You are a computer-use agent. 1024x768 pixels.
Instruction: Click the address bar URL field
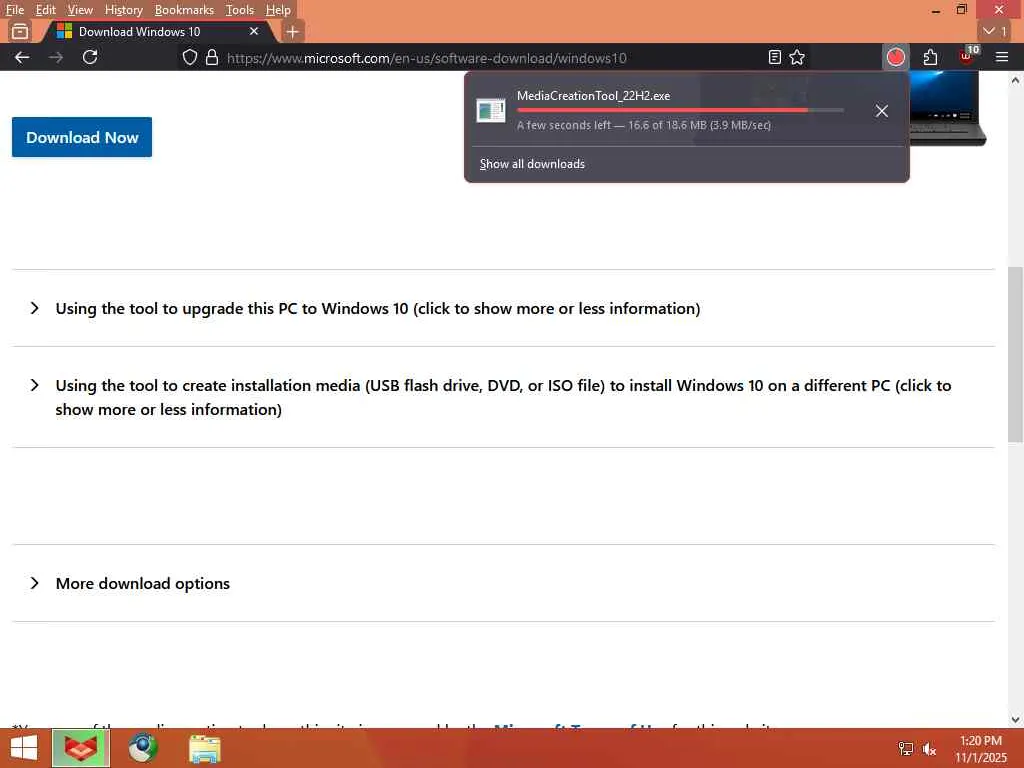(x=426, y=58)
